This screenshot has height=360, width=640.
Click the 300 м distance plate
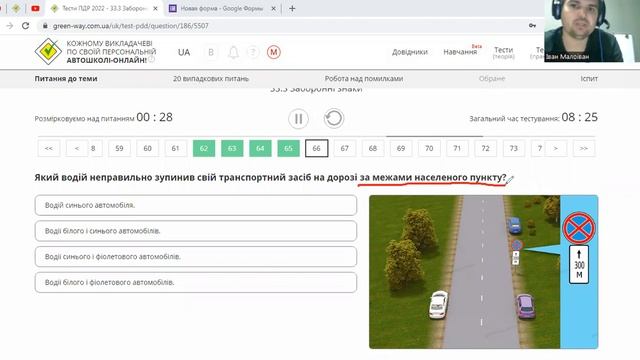click(x=579, y=264)
